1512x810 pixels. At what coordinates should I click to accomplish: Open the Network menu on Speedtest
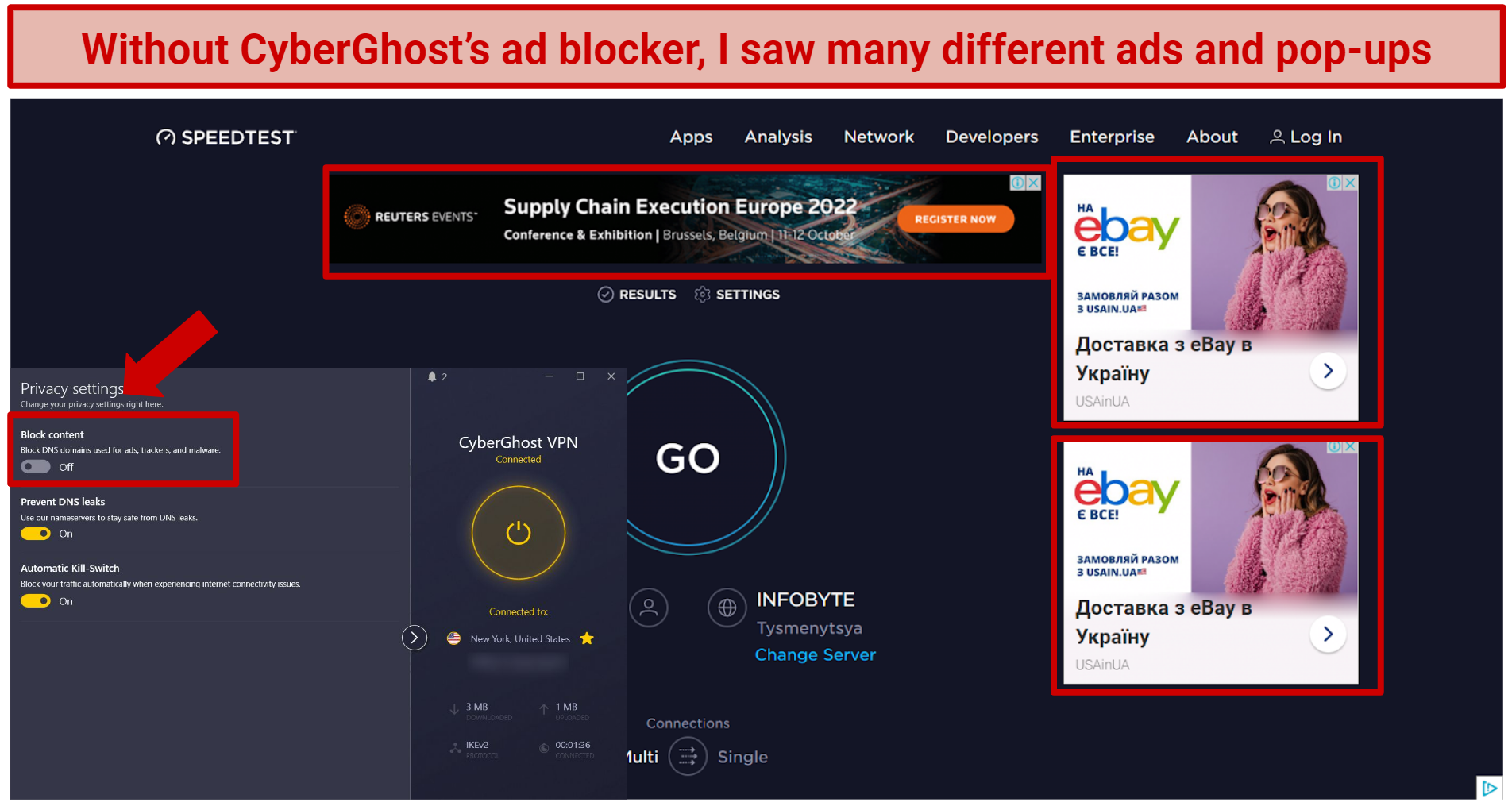tap(878, 137)
